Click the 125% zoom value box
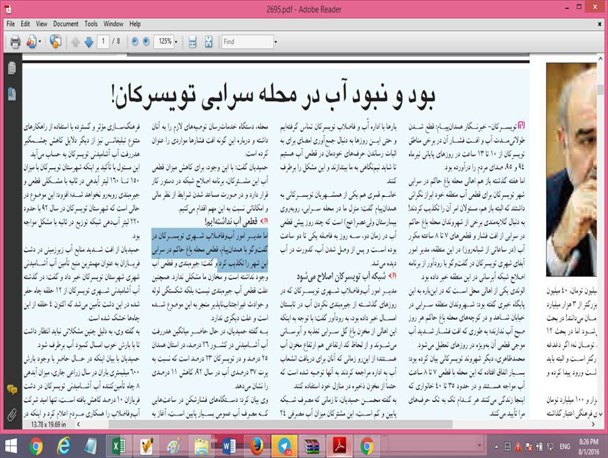The height and width of the screenshot is (458, 608). [x=164, y=41]
